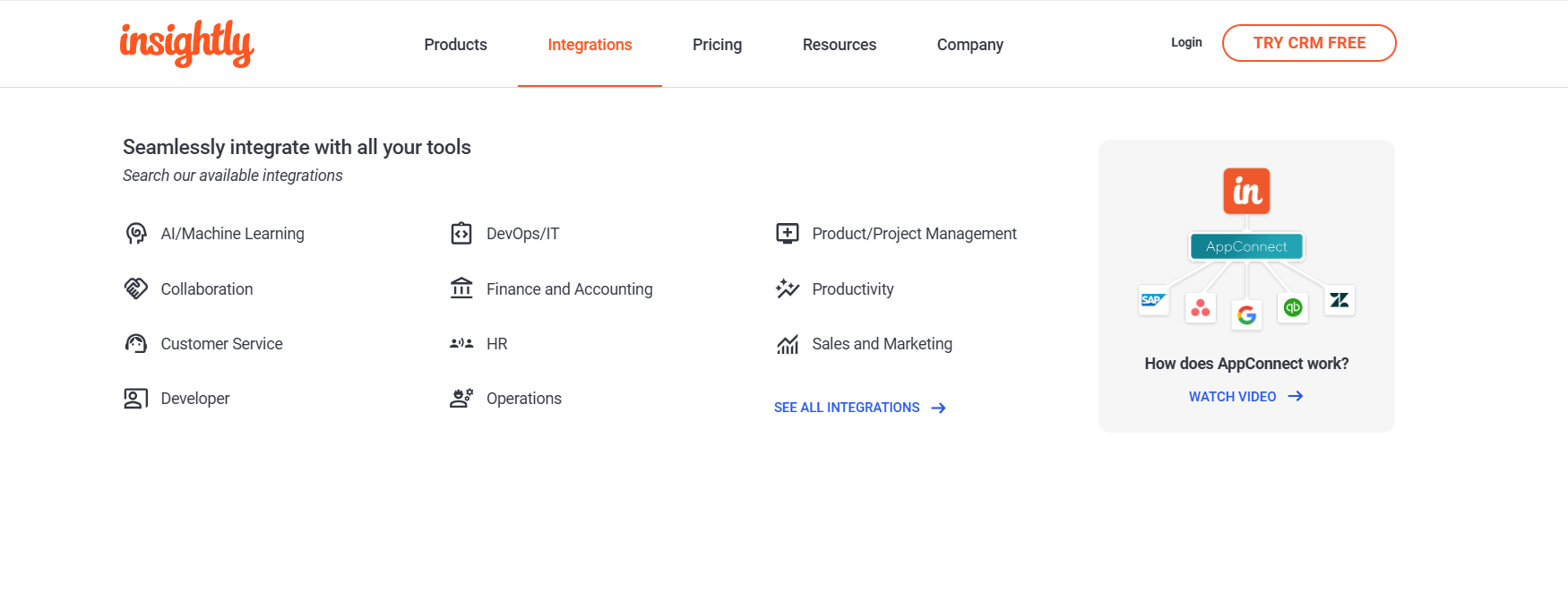Click the Collaboration handshake icon

pos(136,288)
